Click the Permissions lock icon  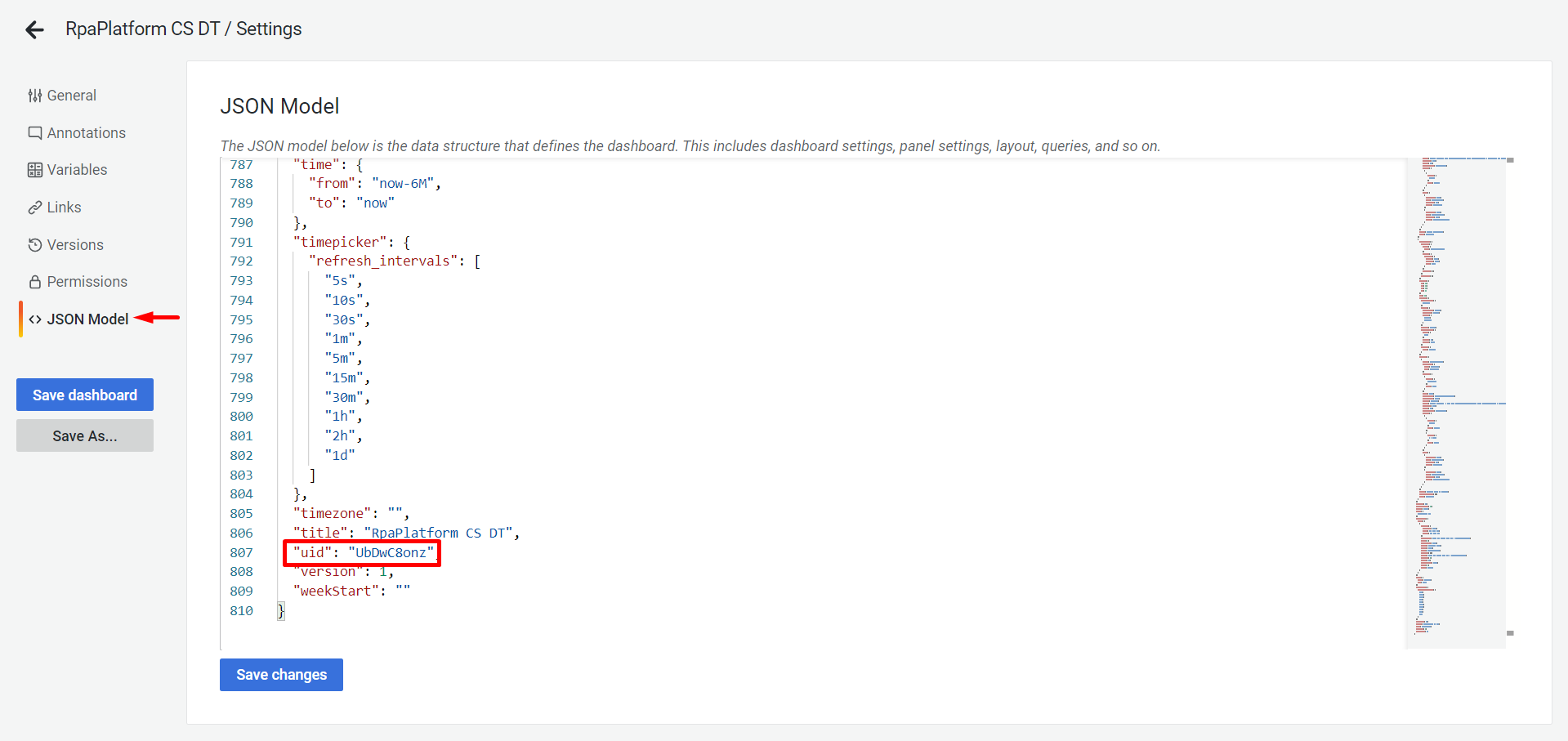coord(34,282)
